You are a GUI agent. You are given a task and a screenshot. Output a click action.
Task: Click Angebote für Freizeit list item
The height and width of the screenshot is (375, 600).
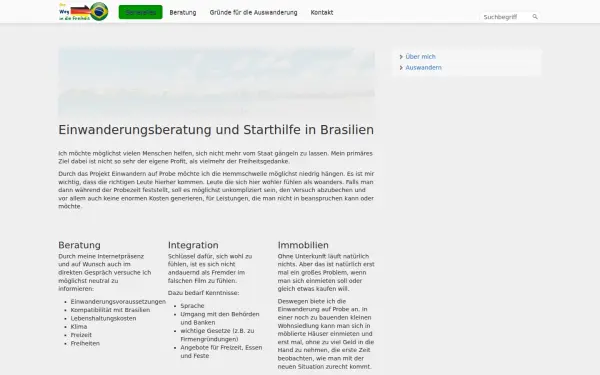(221, 352)
